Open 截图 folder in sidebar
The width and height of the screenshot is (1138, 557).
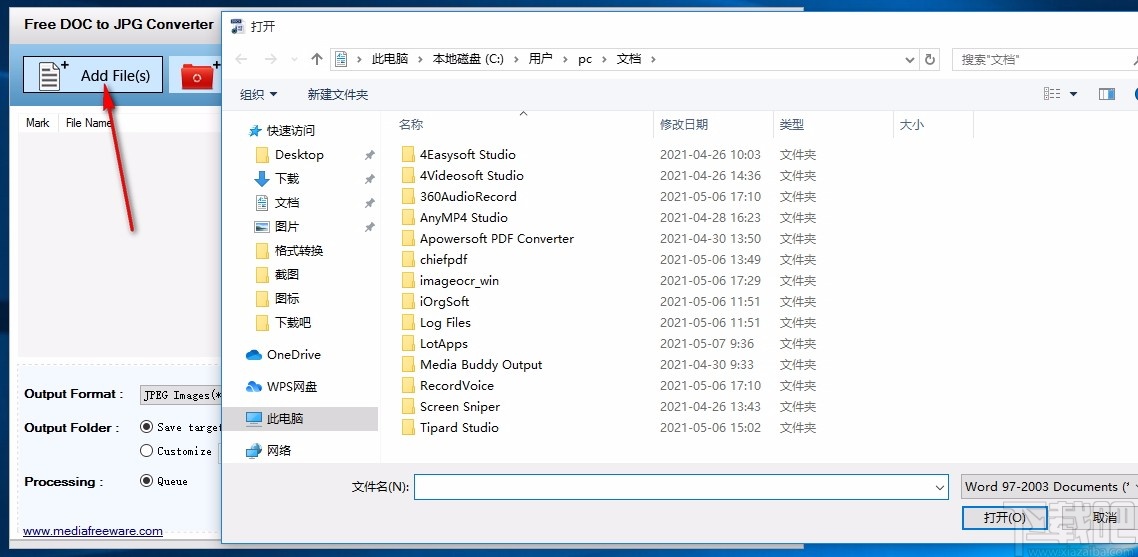[x=287, y=275]
